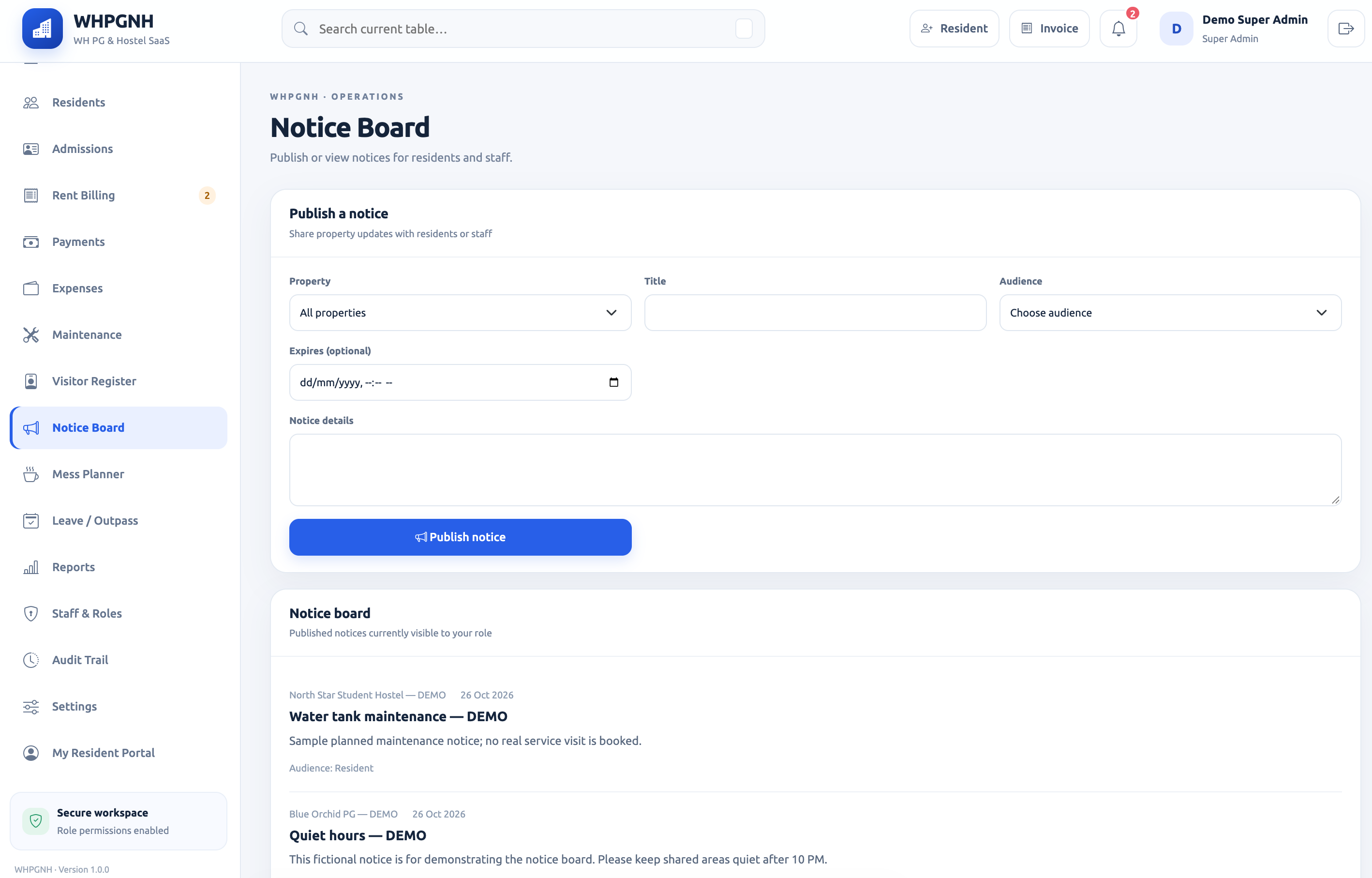
Task: Open the Choose audience dropdown
Action: 1170,313
